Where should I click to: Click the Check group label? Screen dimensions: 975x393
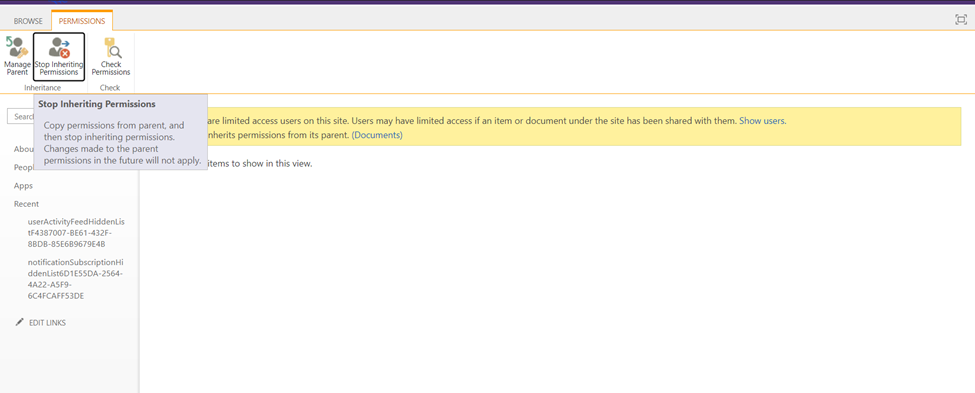110,88
